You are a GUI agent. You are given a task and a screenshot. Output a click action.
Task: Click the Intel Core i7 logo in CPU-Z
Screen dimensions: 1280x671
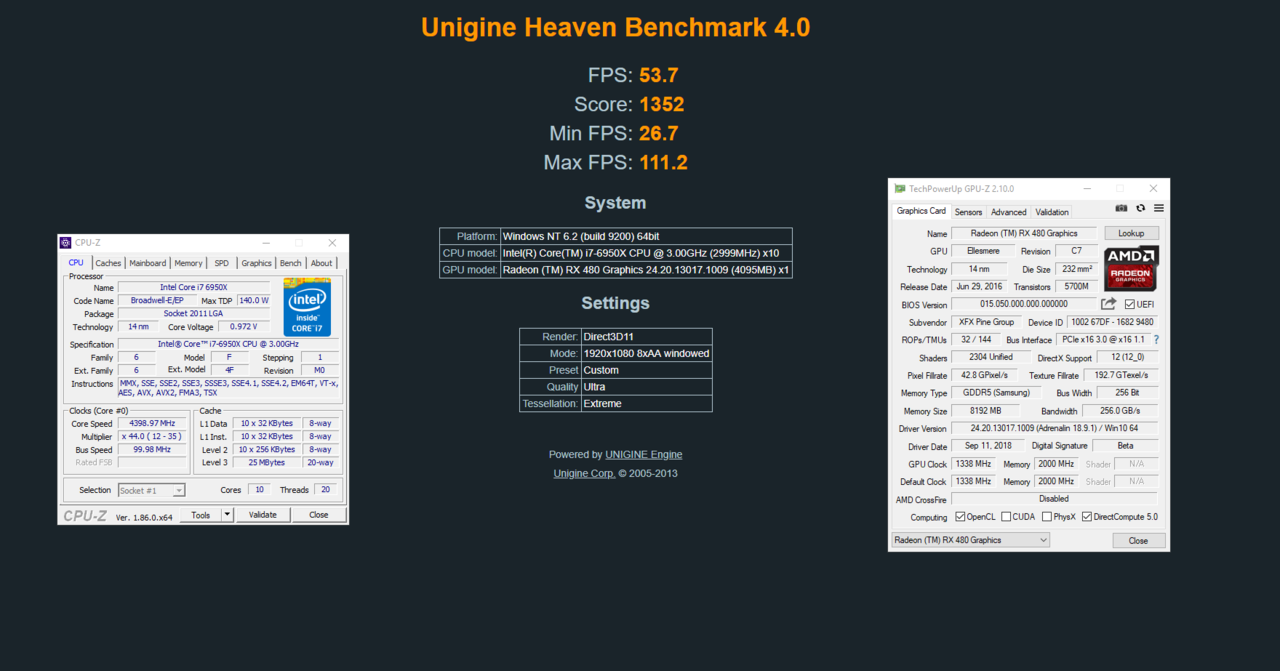(x=307, y=308)
